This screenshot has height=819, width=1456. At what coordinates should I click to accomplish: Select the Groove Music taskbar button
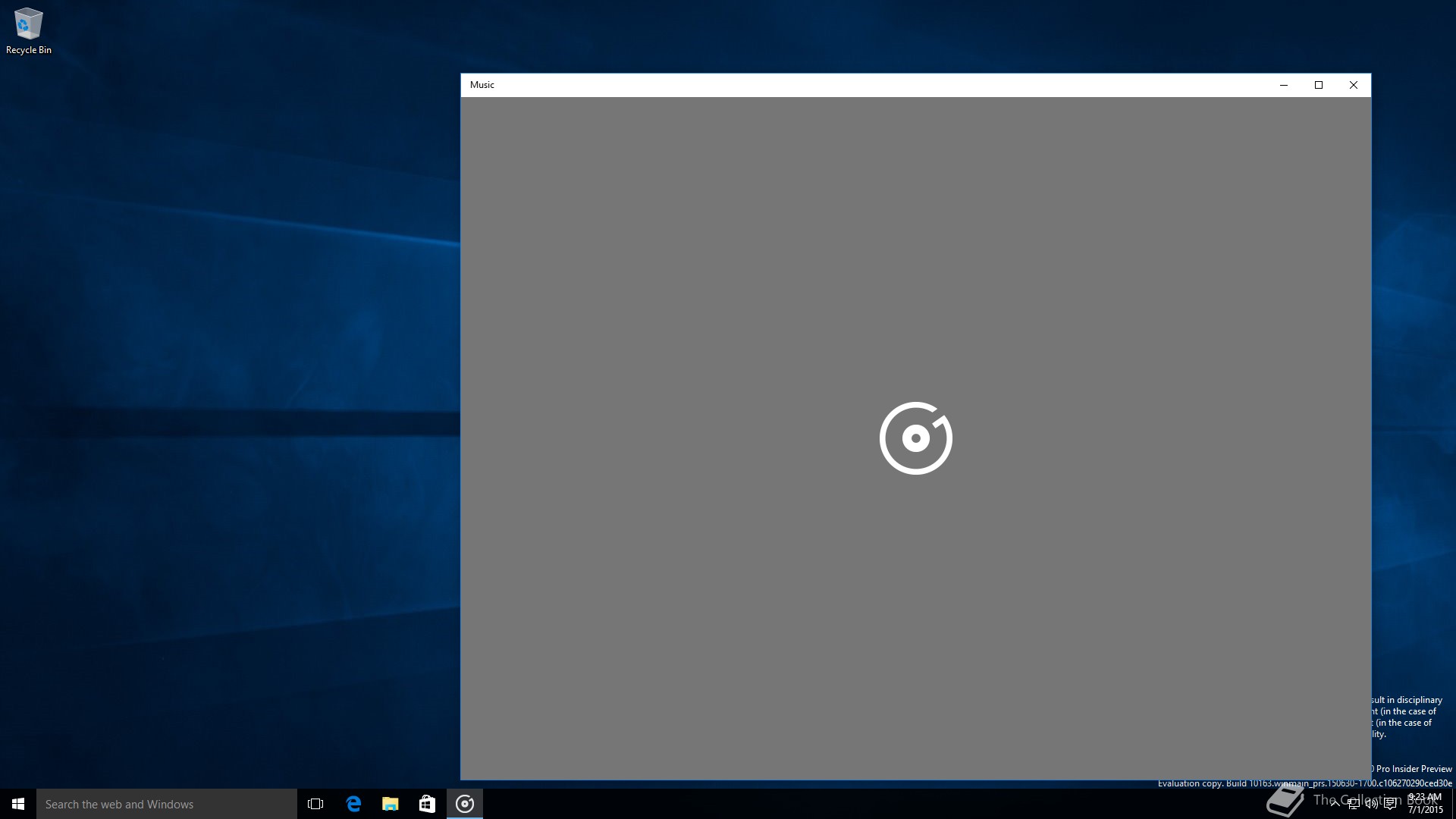(x=465, y=804)
